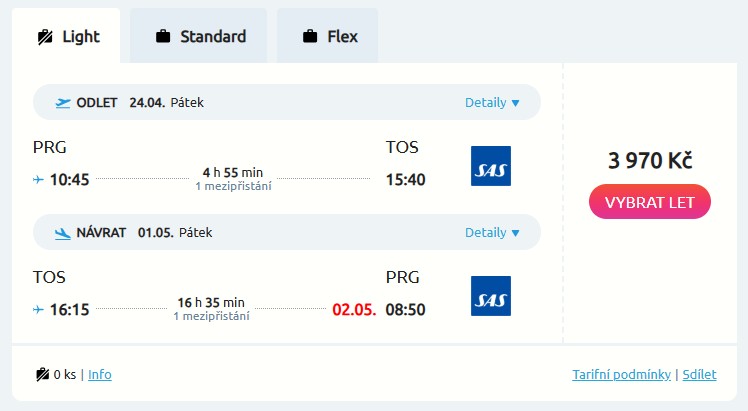Switch to the Standard fare tab

click(199, 37)
